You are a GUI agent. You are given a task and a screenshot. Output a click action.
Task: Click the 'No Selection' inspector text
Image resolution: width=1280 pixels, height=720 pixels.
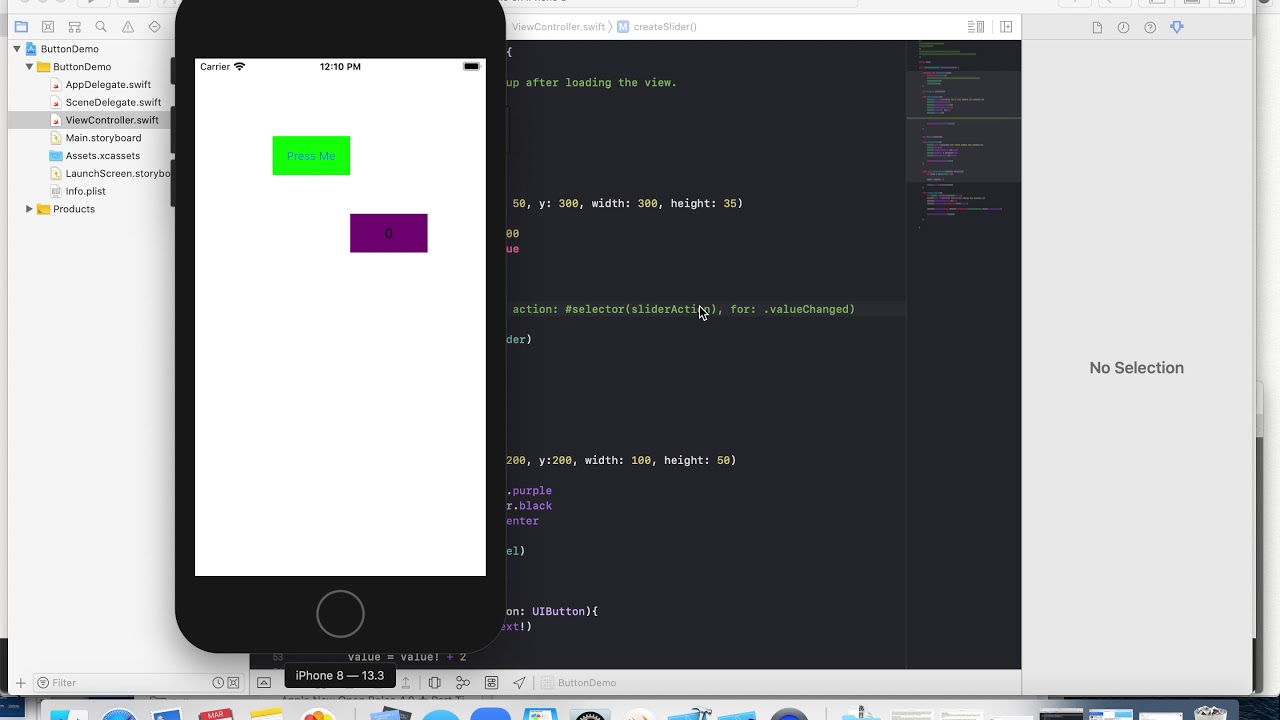point(1136,368)
